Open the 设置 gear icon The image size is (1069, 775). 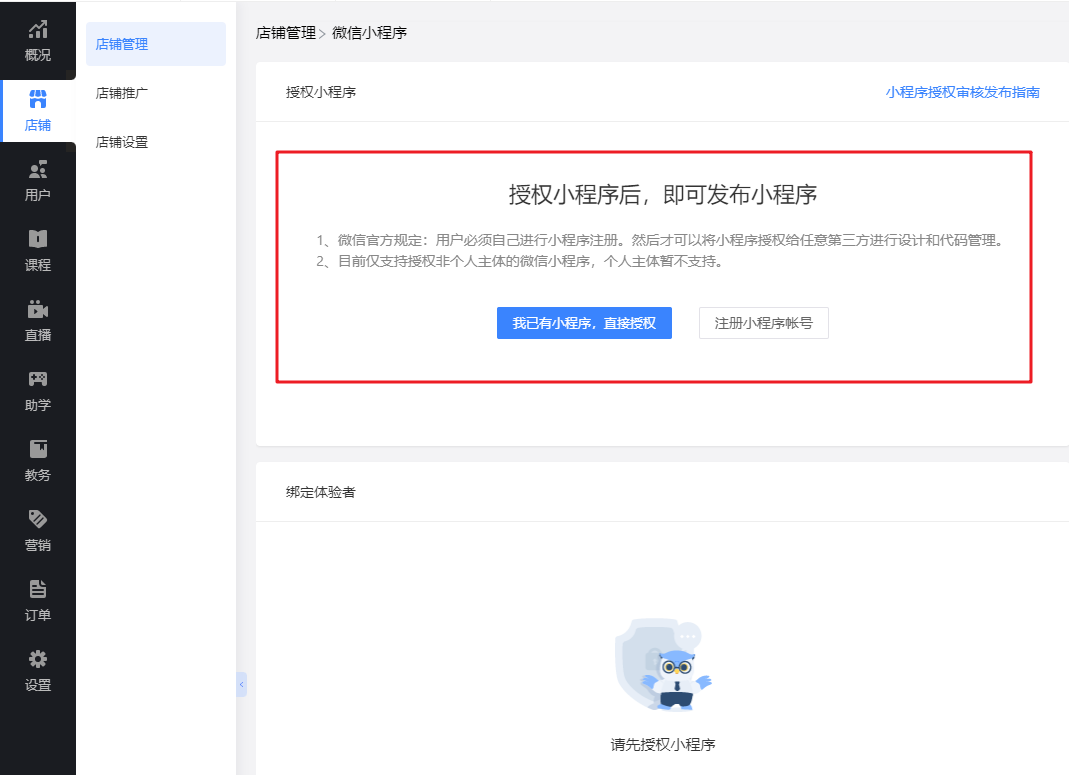[37, 659]
